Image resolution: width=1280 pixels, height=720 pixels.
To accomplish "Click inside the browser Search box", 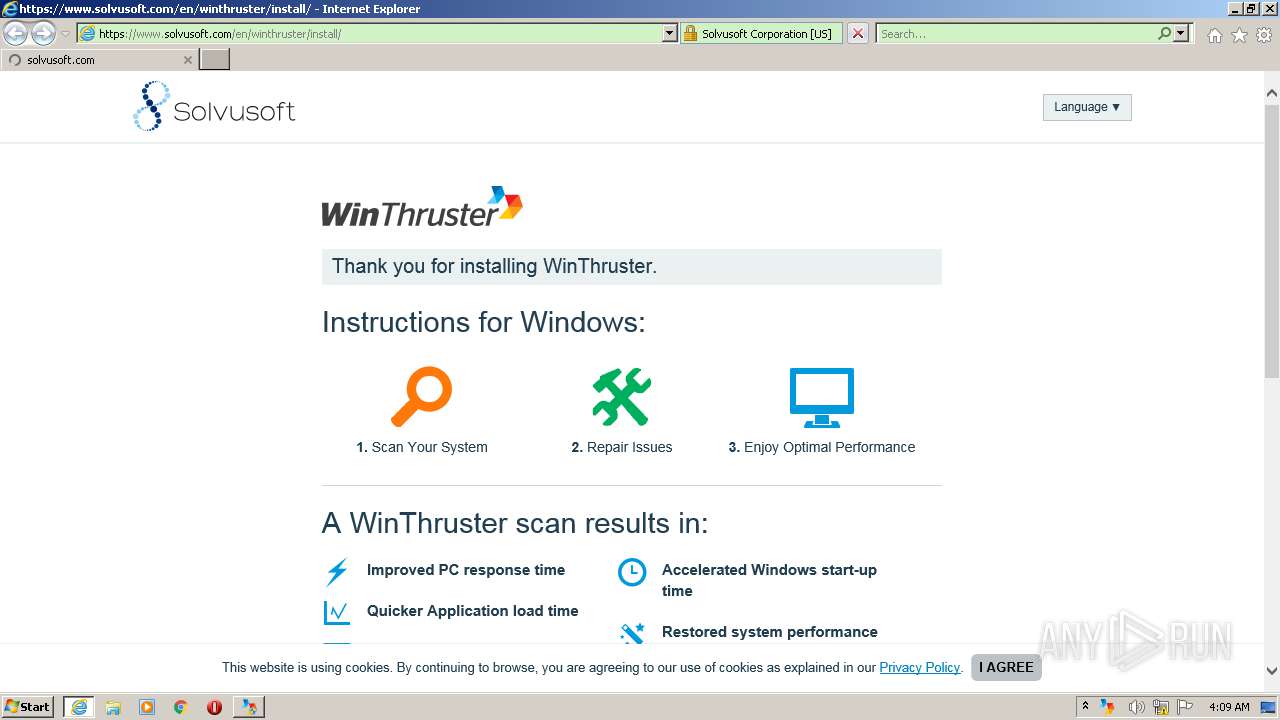I will tap(1015, 33).
